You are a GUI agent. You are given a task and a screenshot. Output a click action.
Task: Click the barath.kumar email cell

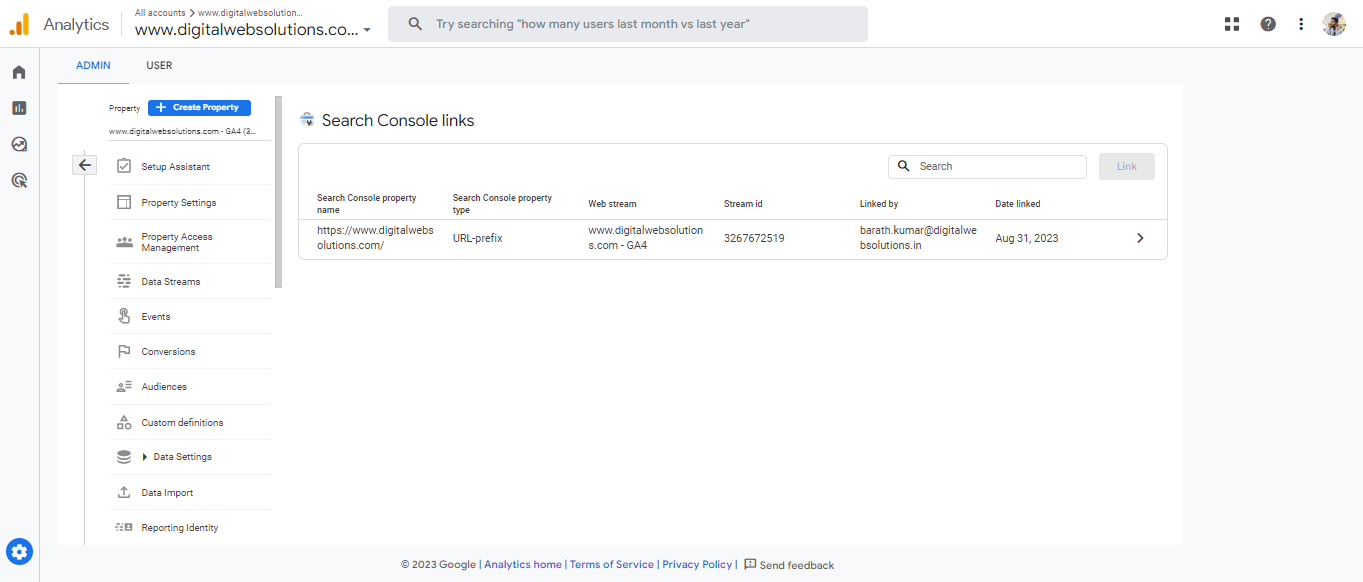(x=918, y=238)
